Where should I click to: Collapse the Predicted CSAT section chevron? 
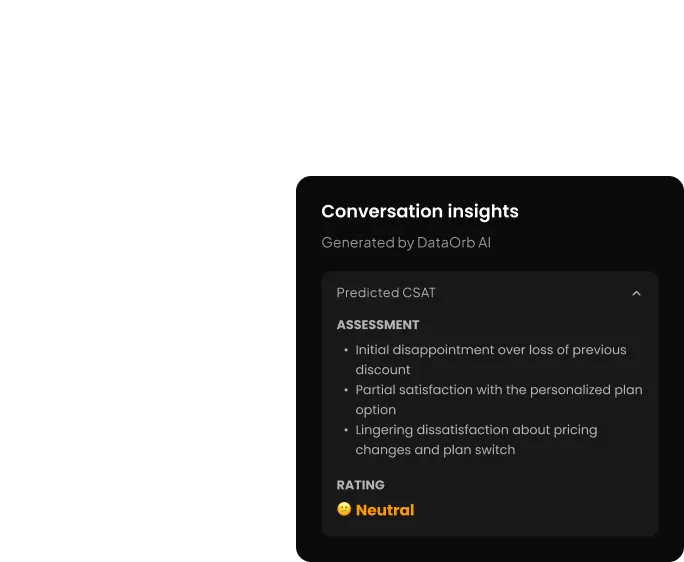pos(636,293)
